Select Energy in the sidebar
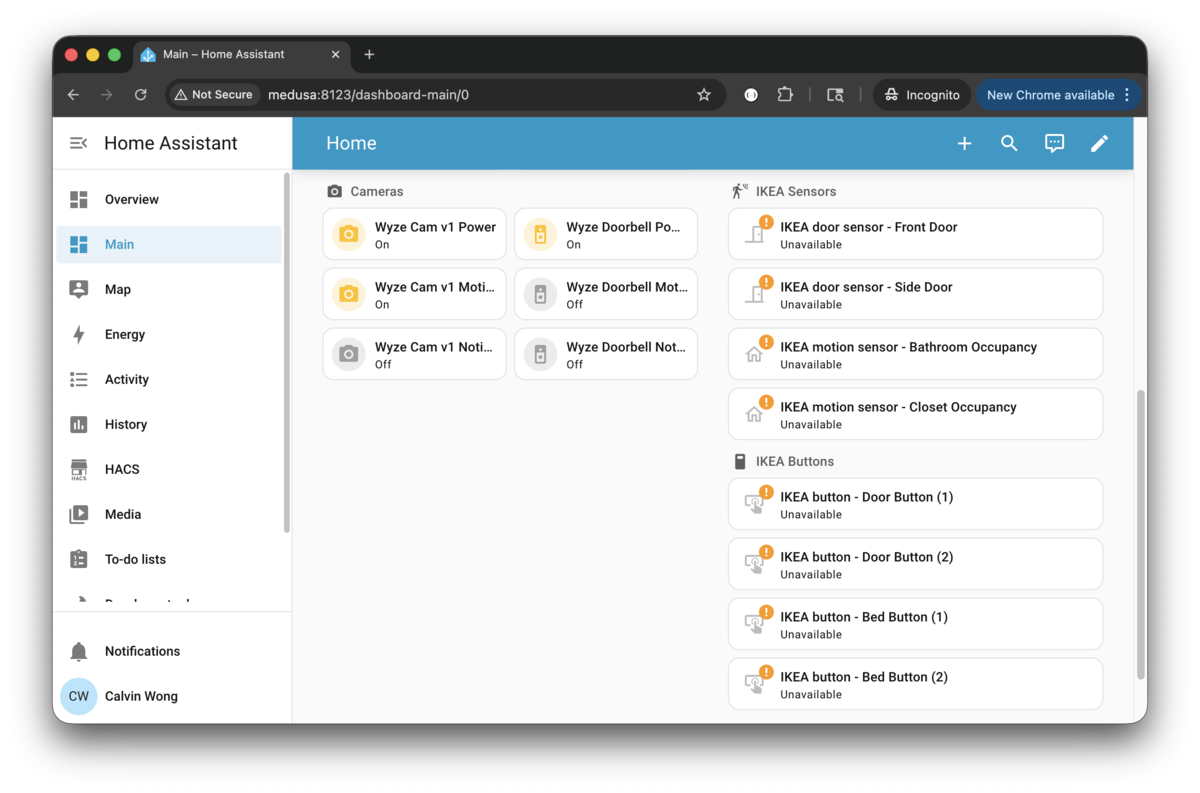1200x793 pixels. [125, 334]
